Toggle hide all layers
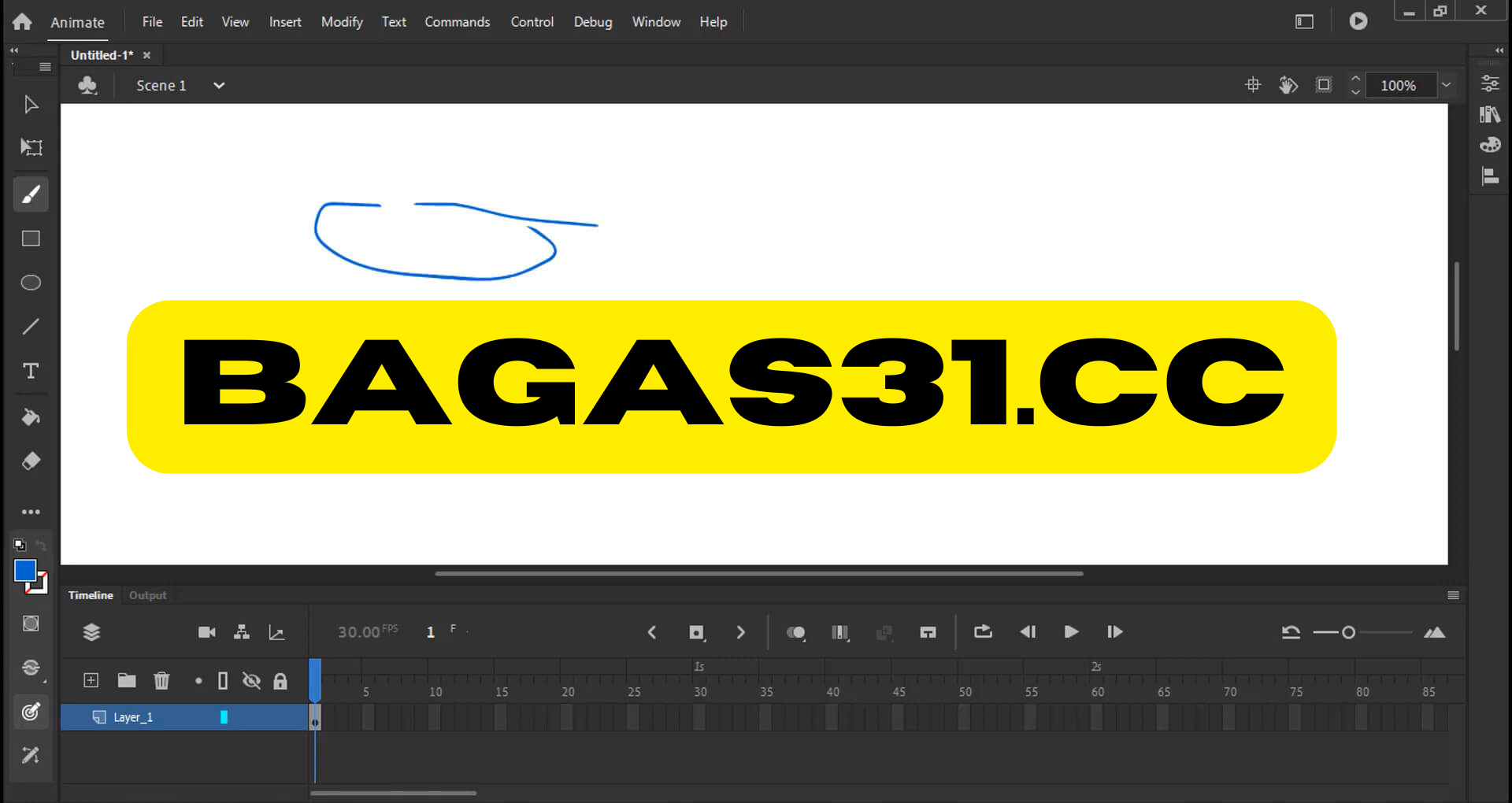Viewport: 1512px width, 803px height. (x=251, y=681)
